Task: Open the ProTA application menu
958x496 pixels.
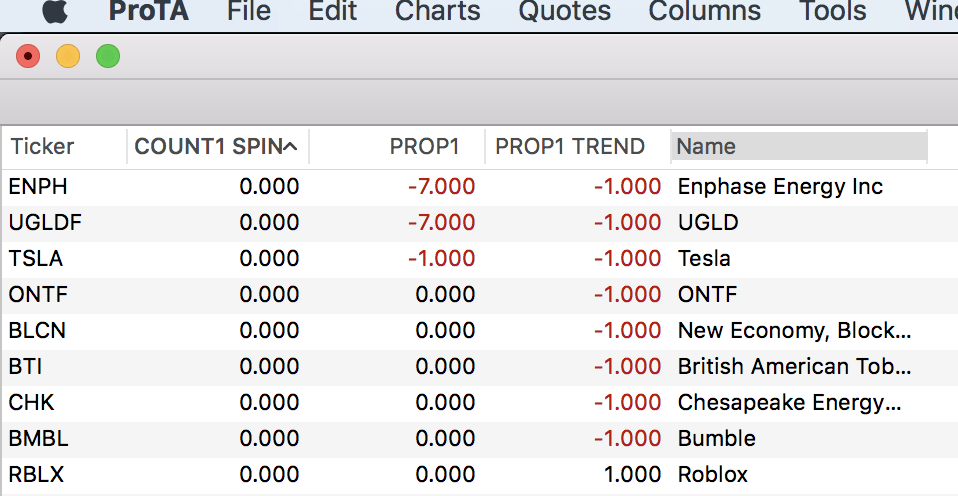Action: point(148,11)
